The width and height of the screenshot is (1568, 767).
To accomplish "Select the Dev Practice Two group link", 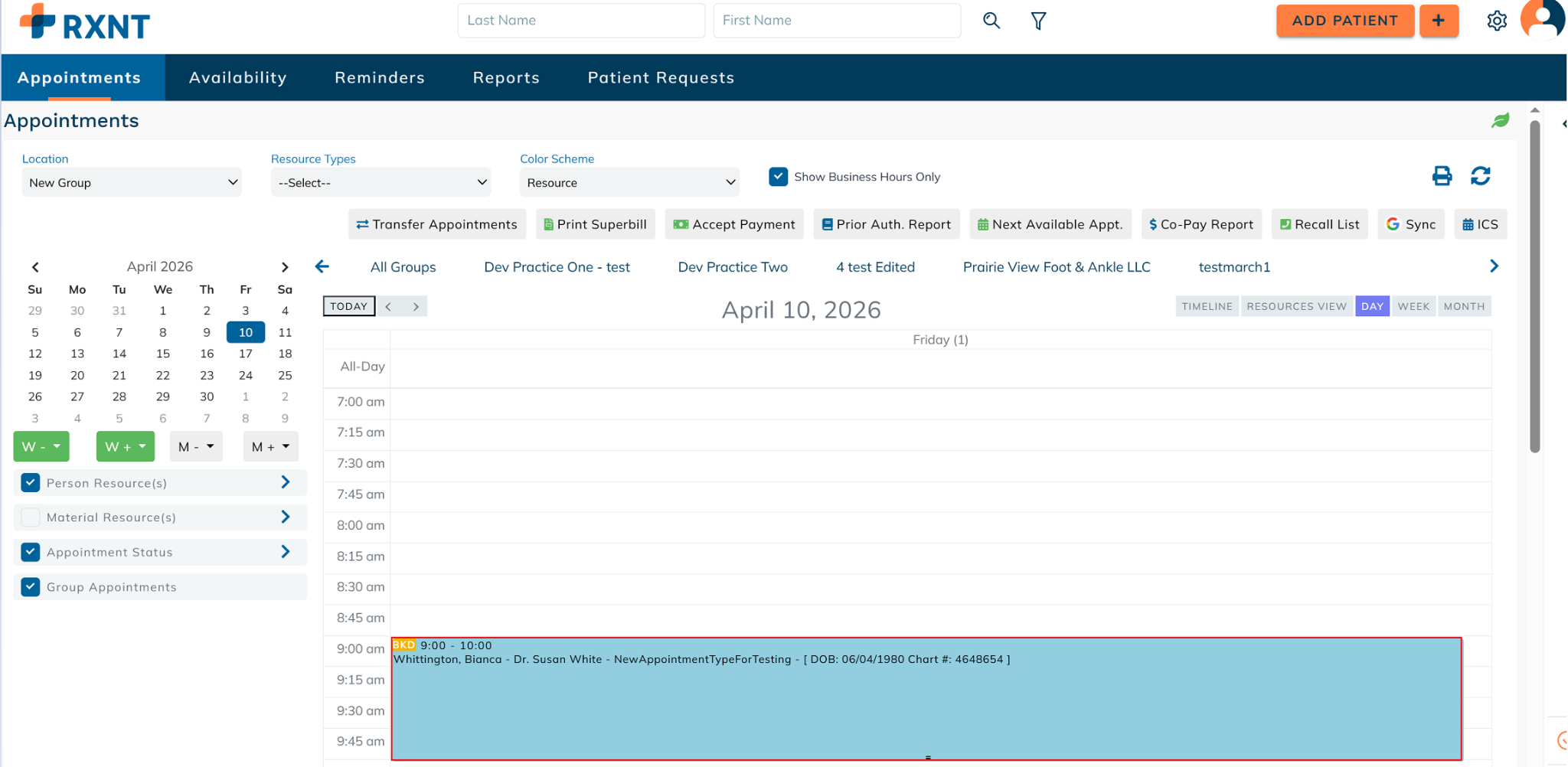I will point(732,267).
